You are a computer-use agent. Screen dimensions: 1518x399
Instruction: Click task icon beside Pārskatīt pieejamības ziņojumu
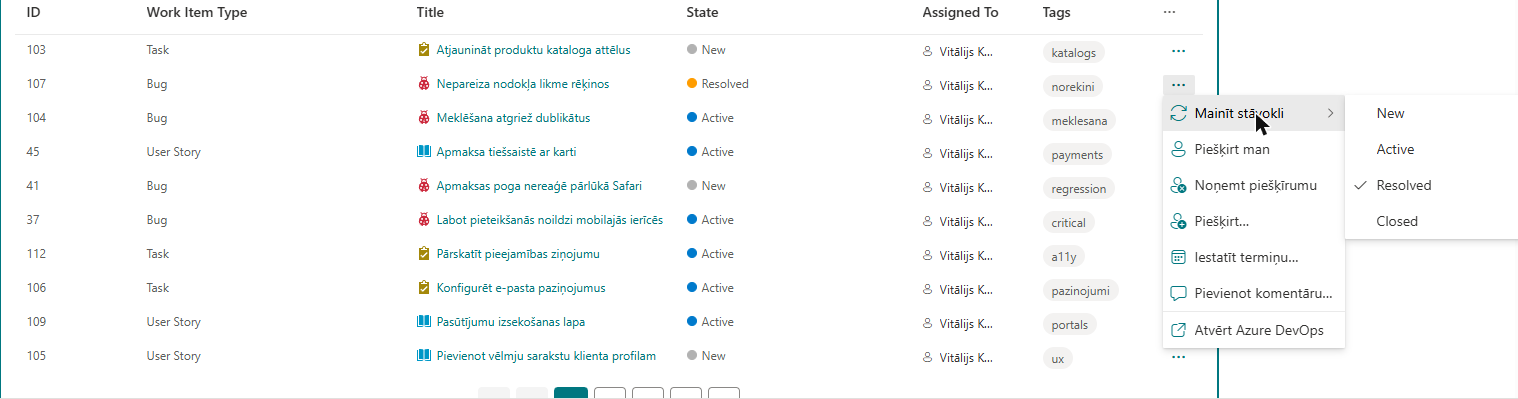tap(423, 254)
